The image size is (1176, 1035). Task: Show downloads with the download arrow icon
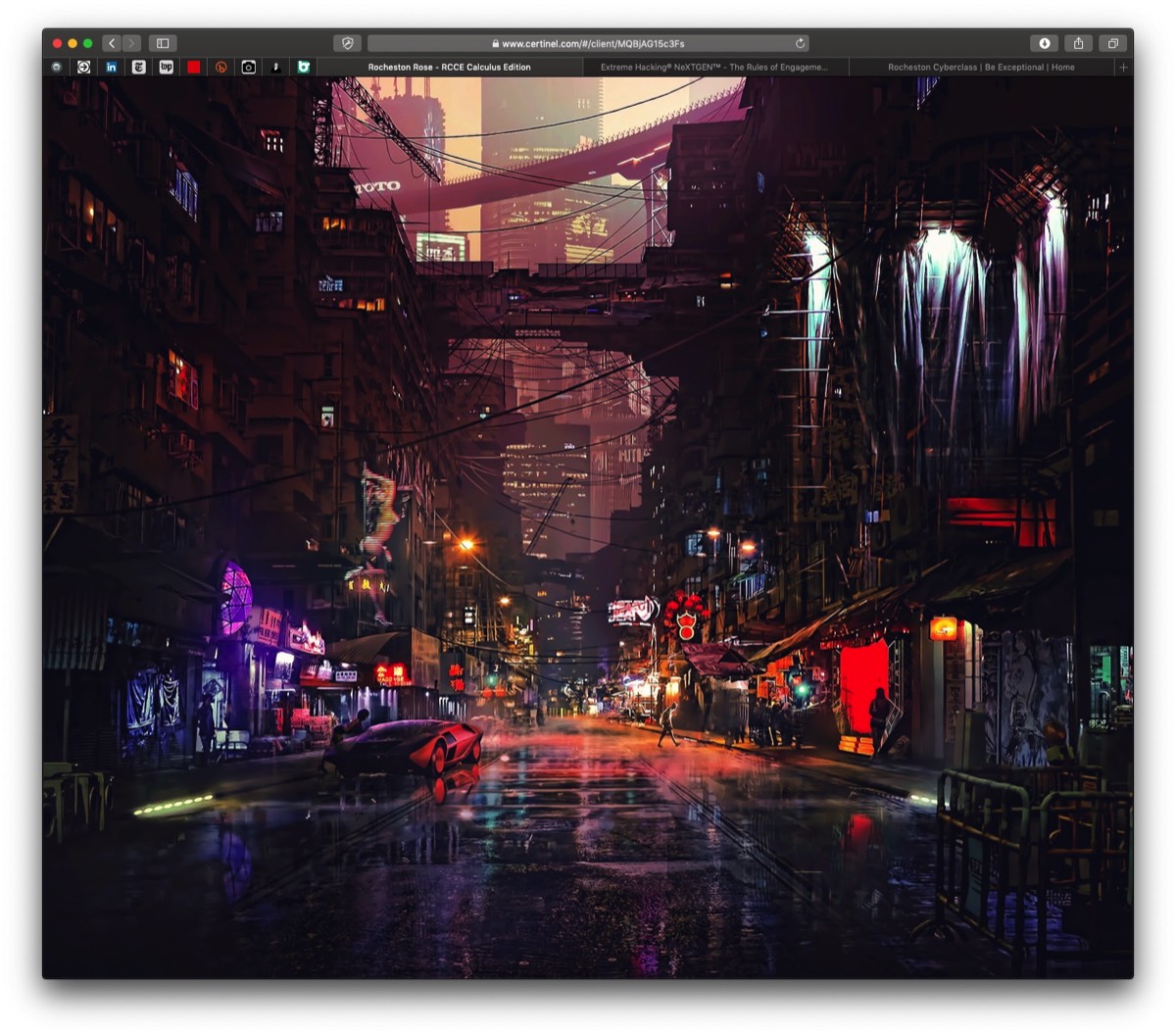(1045, 43)
